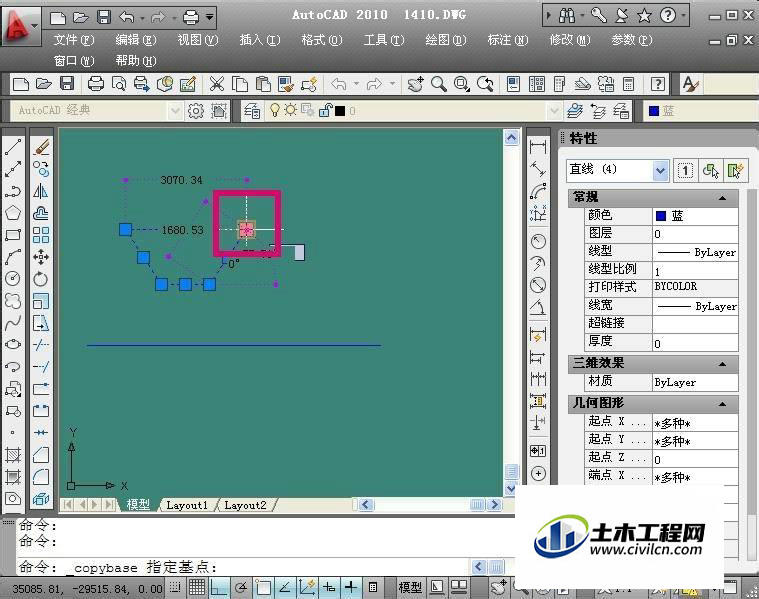759x599 pixels.
Task: Select the Rectangle draw tool
Action: pyautogui.click(x=13, y=235)
